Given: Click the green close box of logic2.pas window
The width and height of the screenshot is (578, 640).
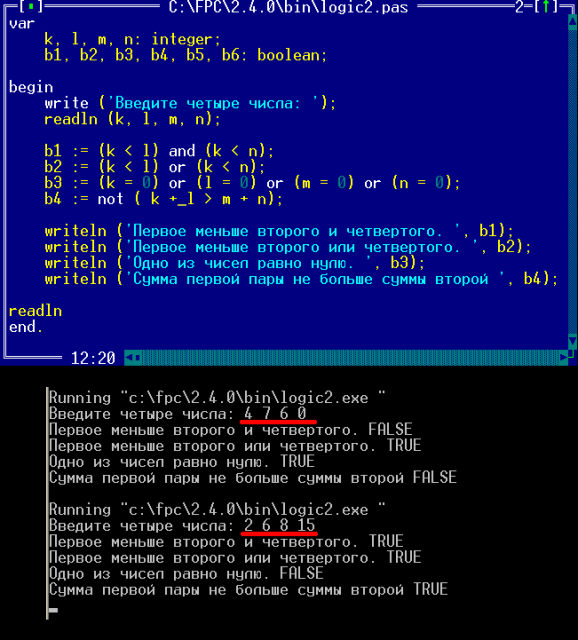Looking at the screenshot, I should click(31, 7).
